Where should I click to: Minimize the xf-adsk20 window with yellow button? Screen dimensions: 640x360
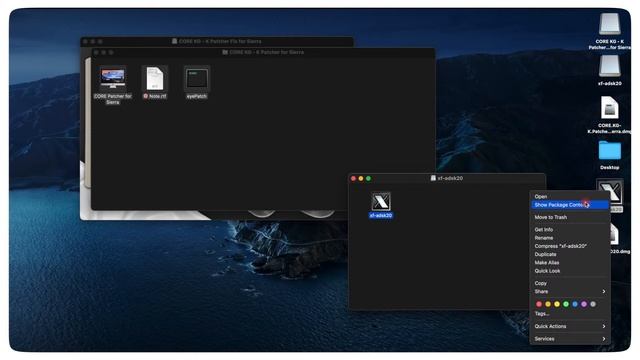(x=361, y=178)
